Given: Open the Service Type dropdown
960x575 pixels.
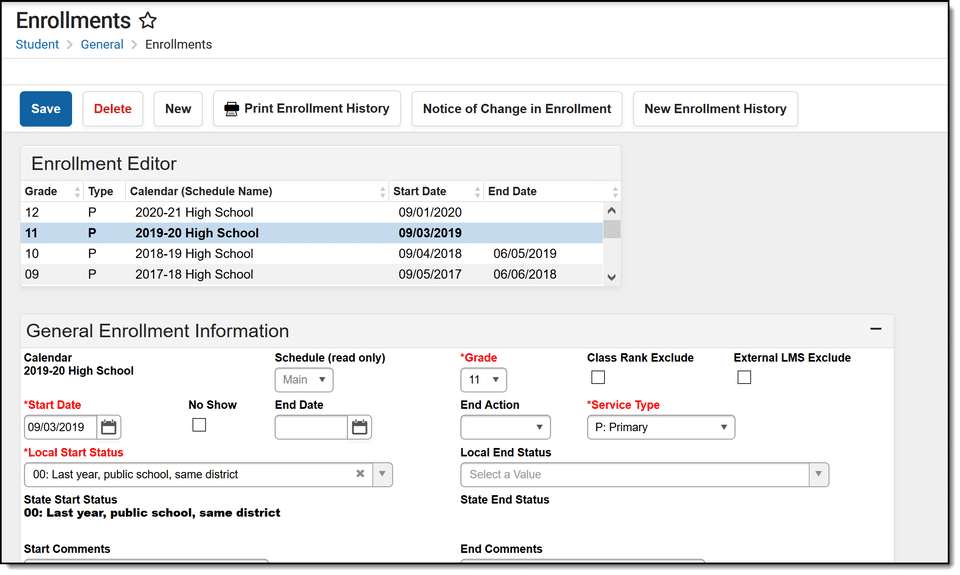Looking at the screenshot, I should (661, 427).
